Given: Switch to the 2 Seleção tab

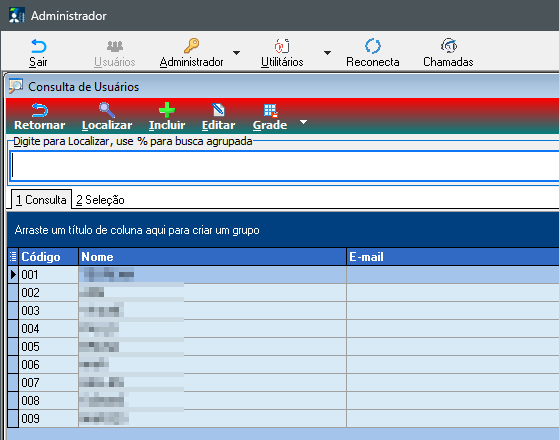Looking at the screenshot, I should tap(100, 200).
